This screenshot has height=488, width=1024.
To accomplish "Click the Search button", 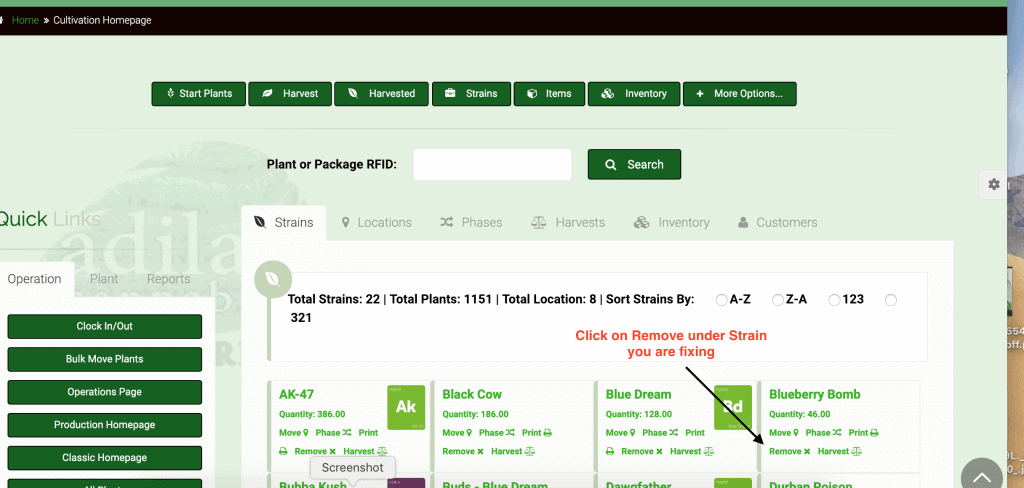I will tap(634, 165).
